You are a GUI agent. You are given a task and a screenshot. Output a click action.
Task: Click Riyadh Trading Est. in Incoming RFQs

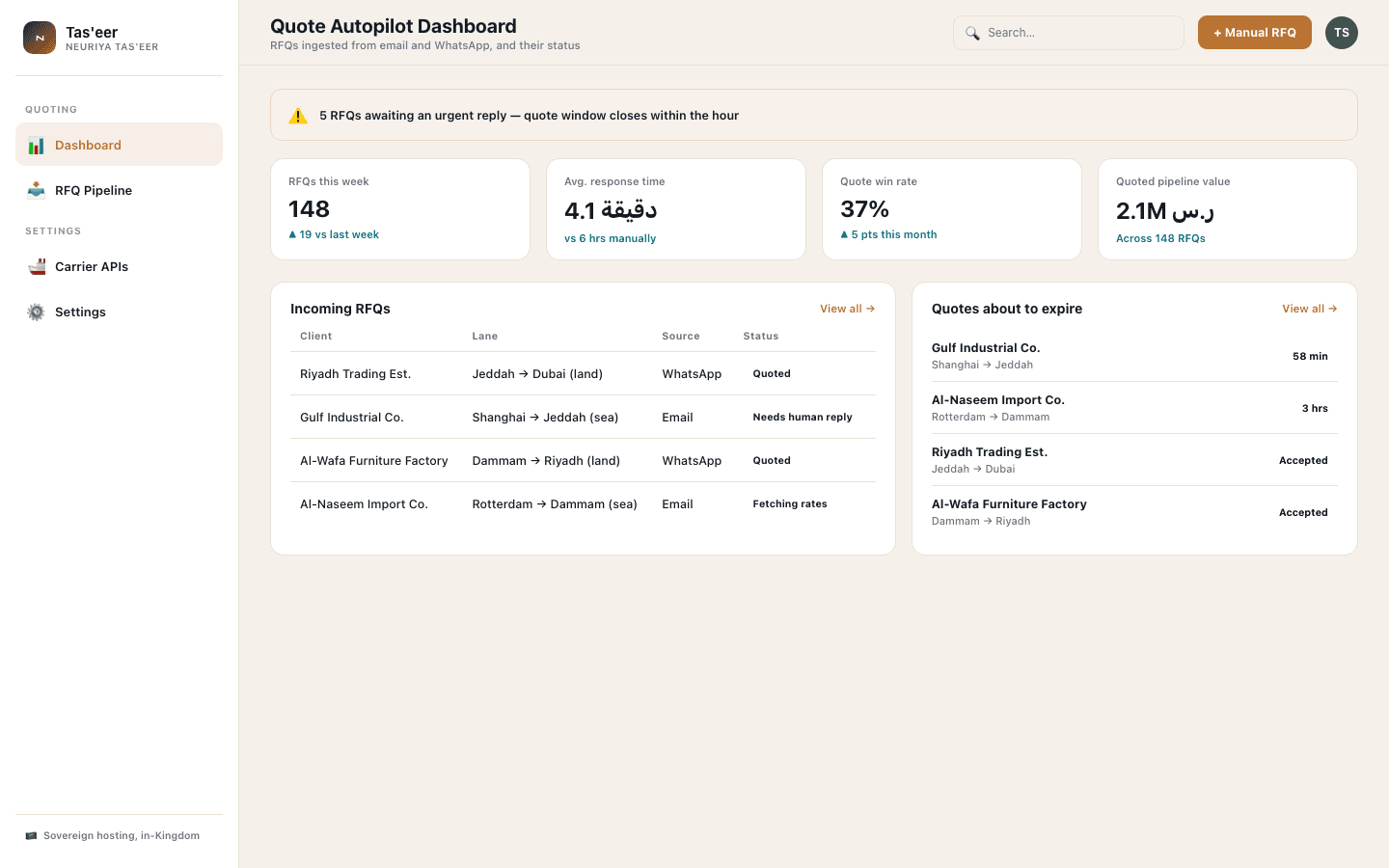pos(355,374)
